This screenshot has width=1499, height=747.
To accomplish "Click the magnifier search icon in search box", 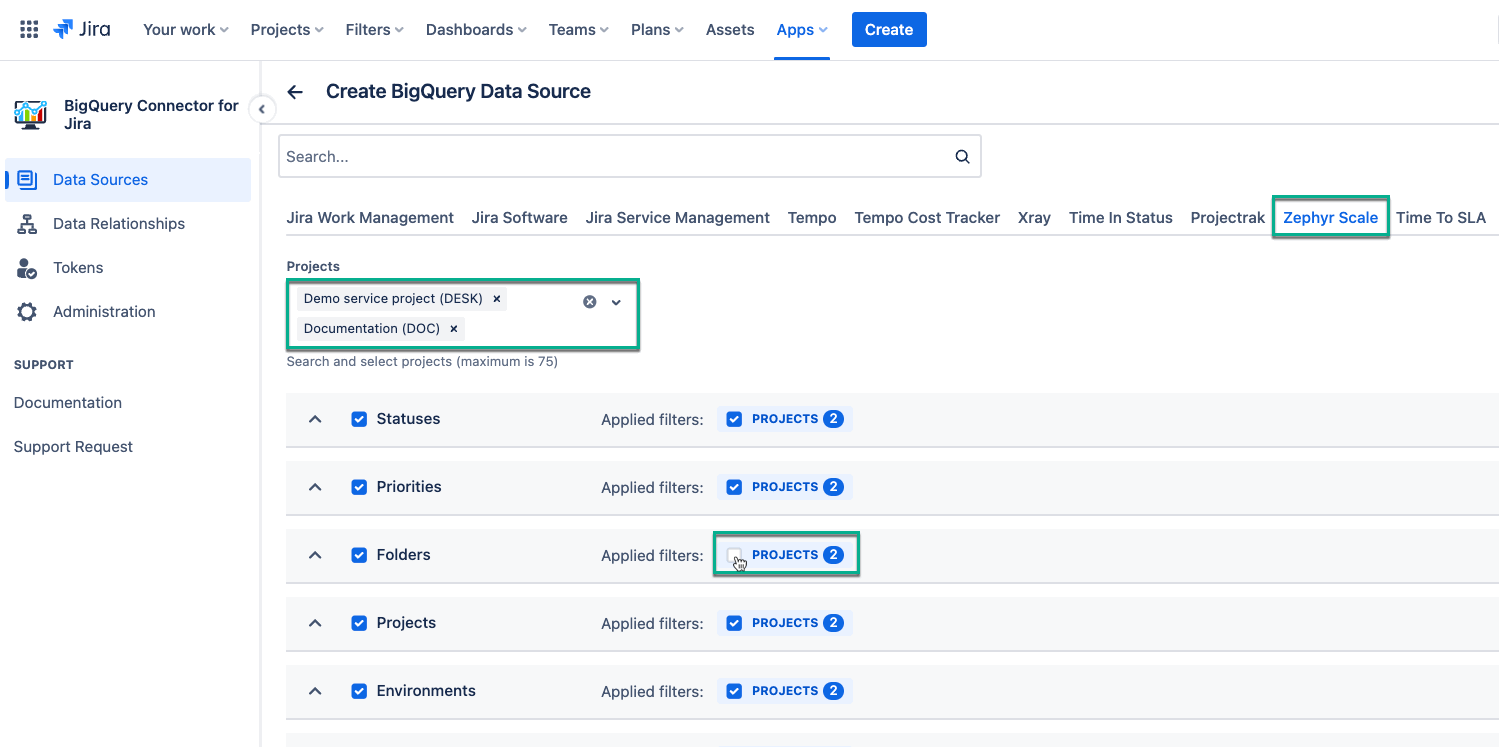I will (x=962, y=157).
